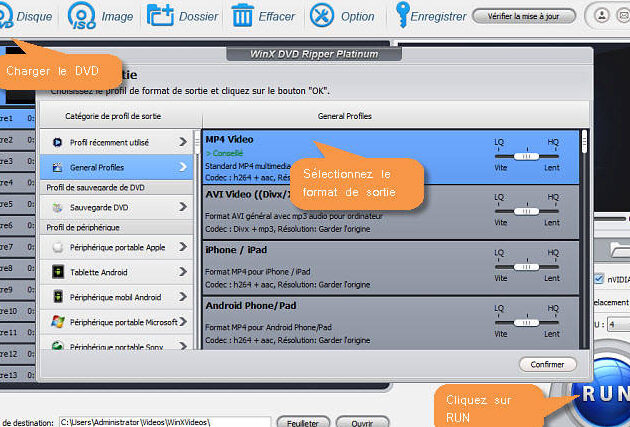Select the iPhone / iPad profile
Screen dimensions: 630x427
[391, 268]
